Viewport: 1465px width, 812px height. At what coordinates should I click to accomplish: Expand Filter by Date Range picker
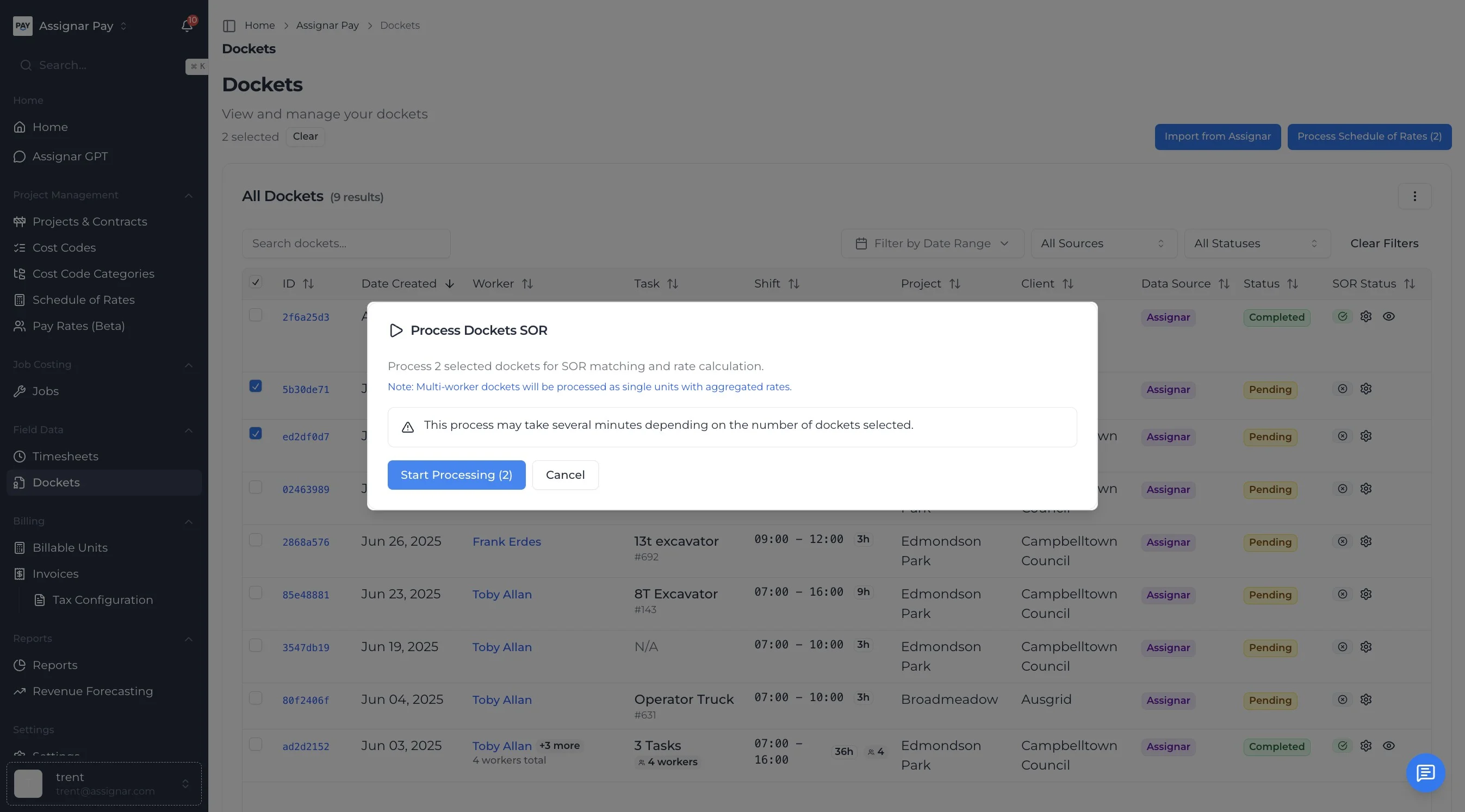(x=932, y=243)
